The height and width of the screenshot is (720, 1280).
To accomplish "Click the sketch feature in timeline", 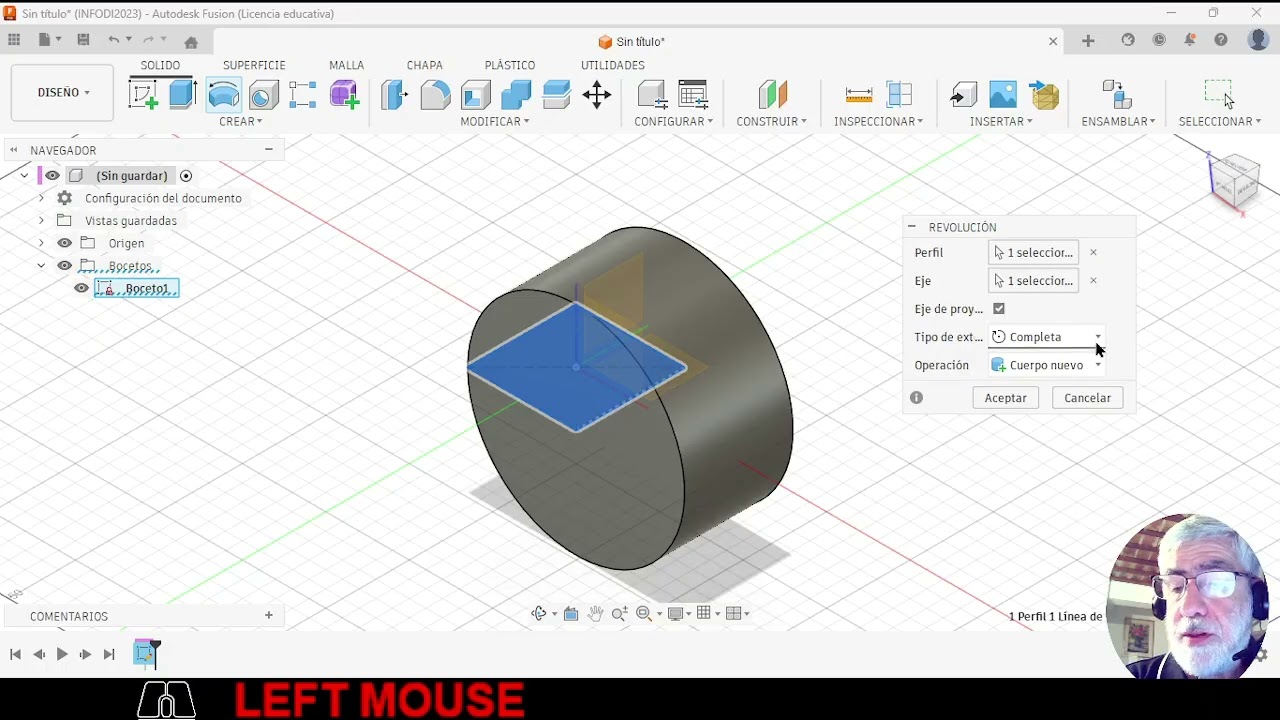I will (146, 654).
